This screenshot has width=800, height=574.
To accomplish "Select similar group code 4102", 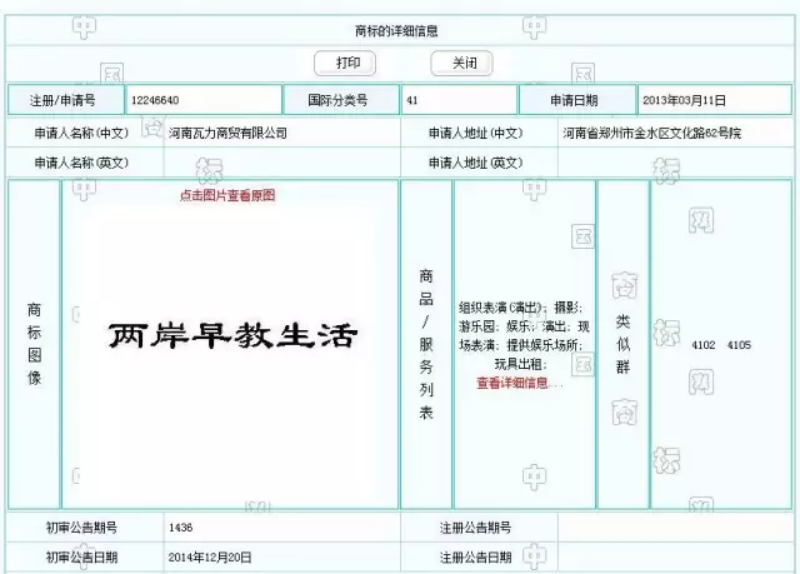I will (704, 345).
